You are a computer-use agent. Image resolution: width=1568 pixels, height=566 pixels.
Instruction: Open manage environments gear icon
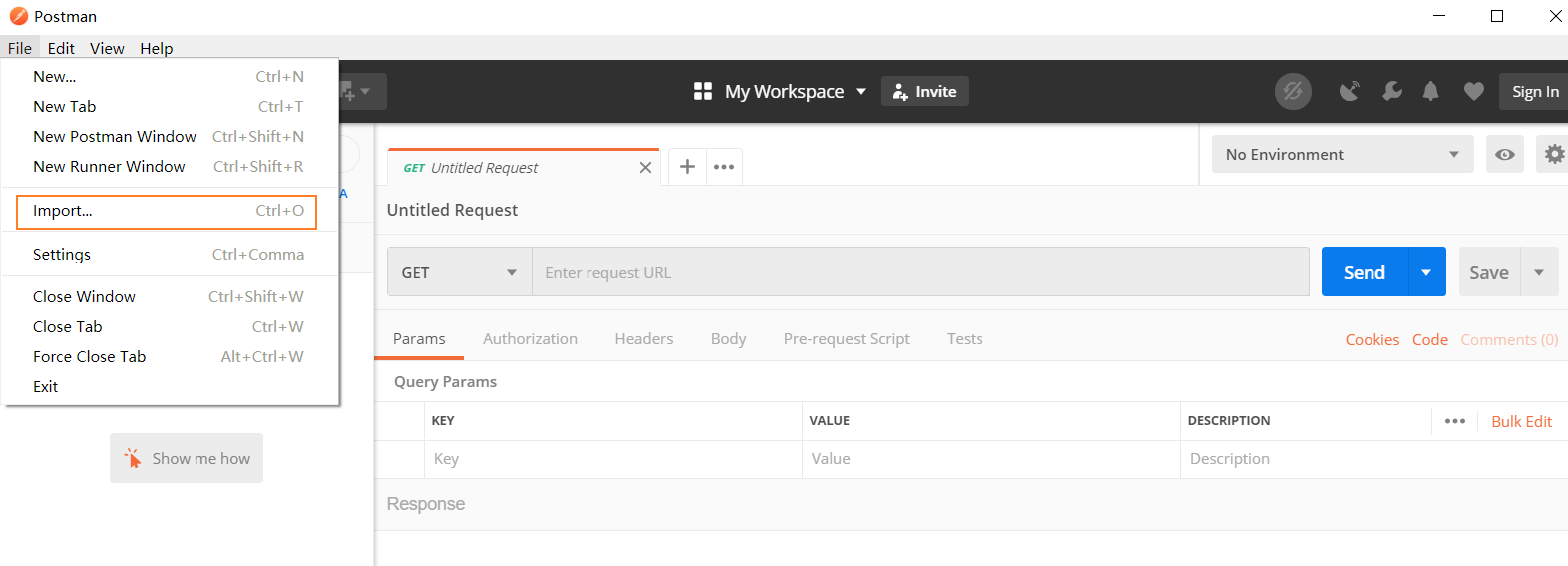point(1553,154)
